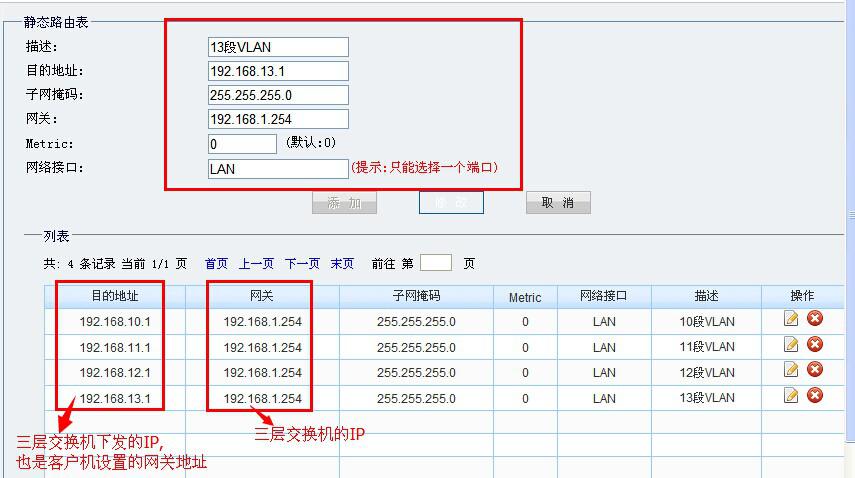
Task: Go to 首页 first page link
Action: 216,264
